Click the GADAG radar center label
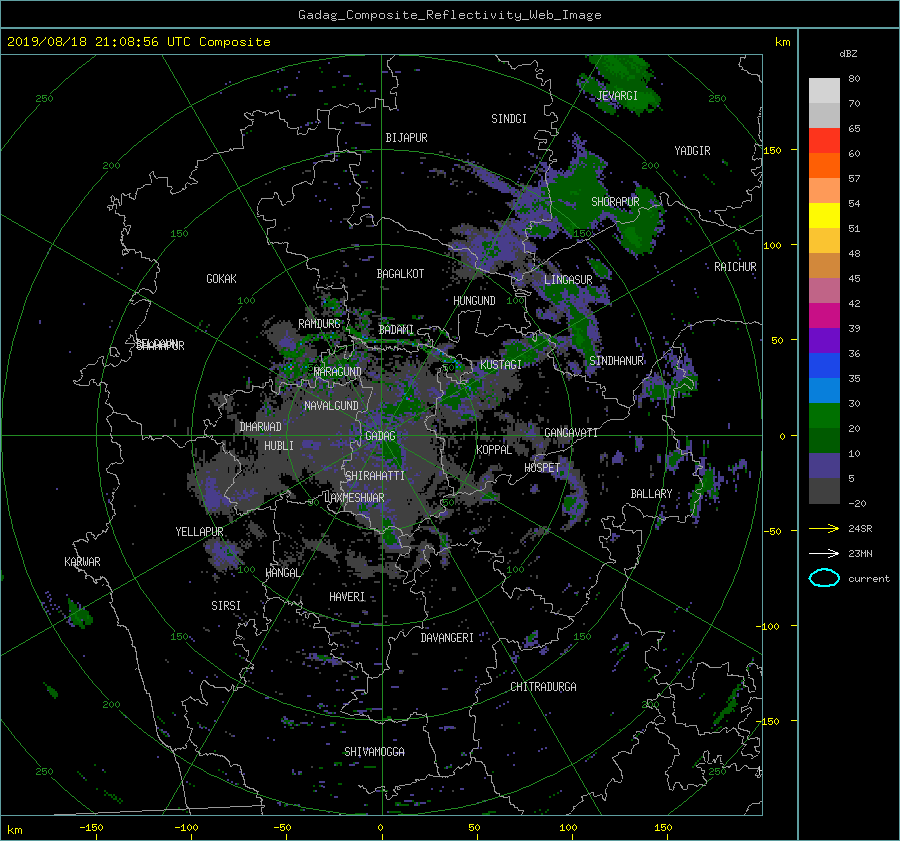 [x=381, y=436]
